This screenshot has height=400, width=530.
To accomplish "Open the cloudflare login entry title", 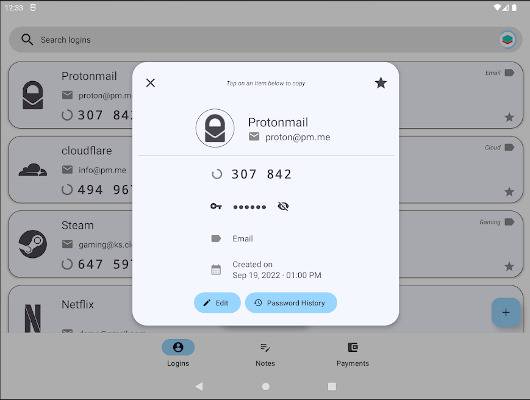I will tap(87, 151).
